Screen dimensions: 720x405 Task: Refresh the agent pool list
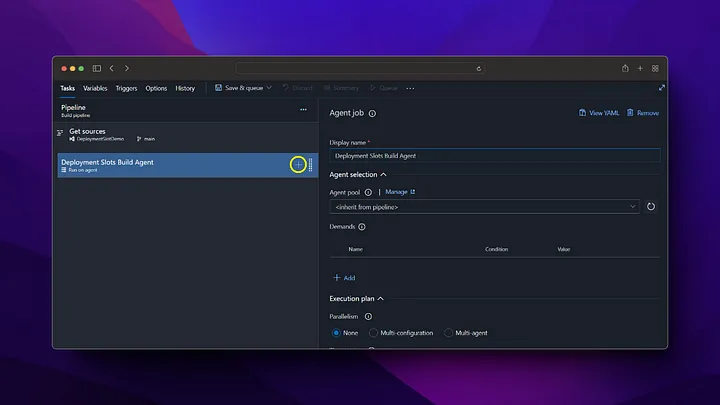pyautogui.click(x=651, y=207)
